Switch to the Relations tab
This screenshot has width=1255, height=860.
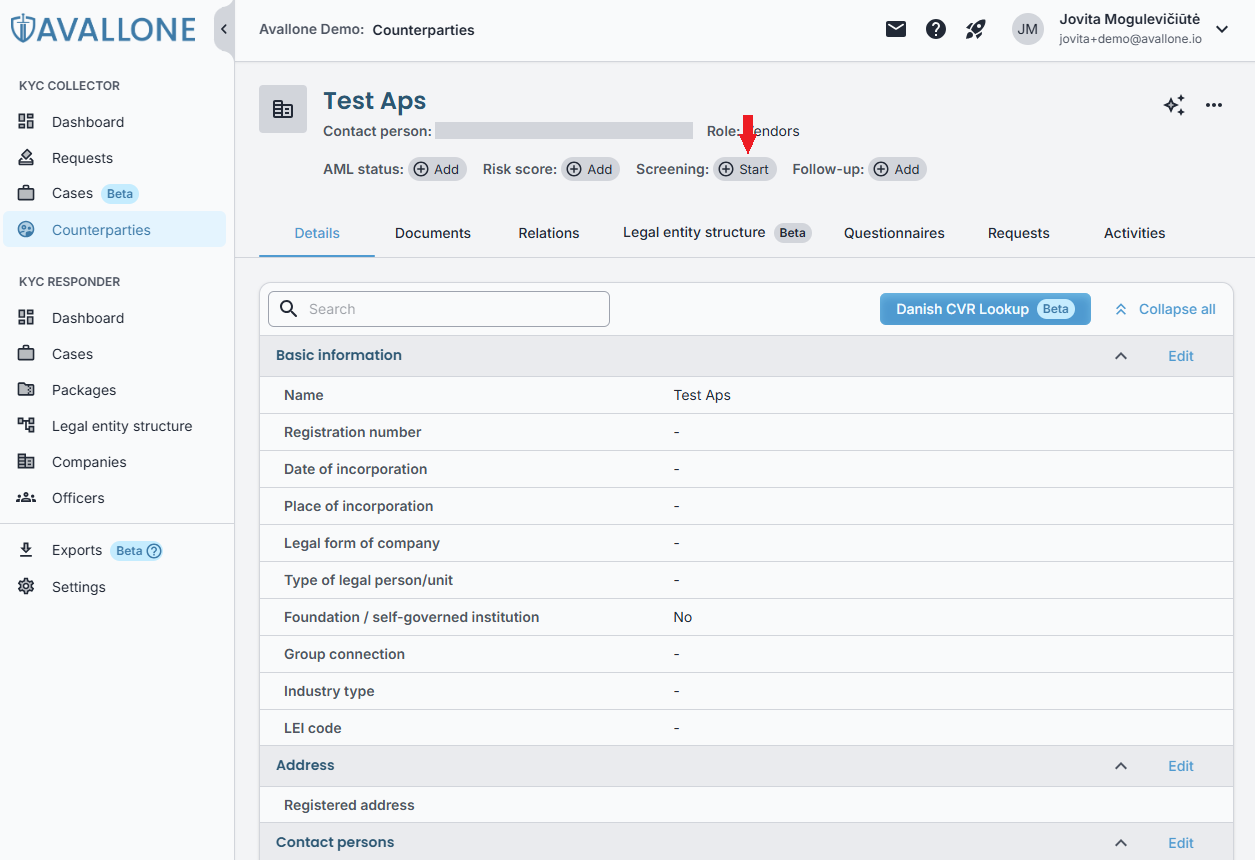[x=549, y=233]
